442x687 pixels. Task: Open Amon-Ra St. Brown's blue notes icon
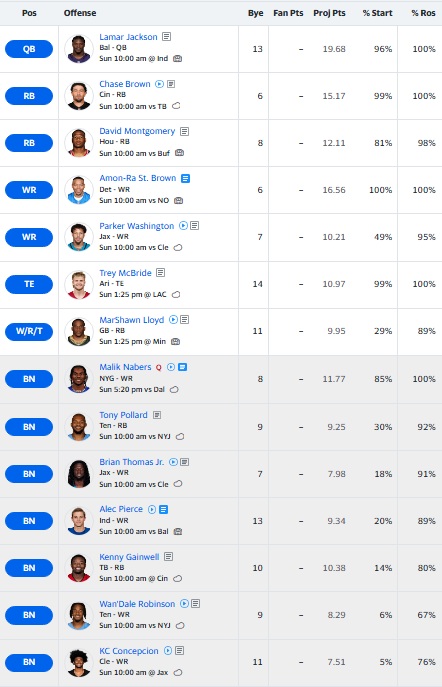coord(186,178)
